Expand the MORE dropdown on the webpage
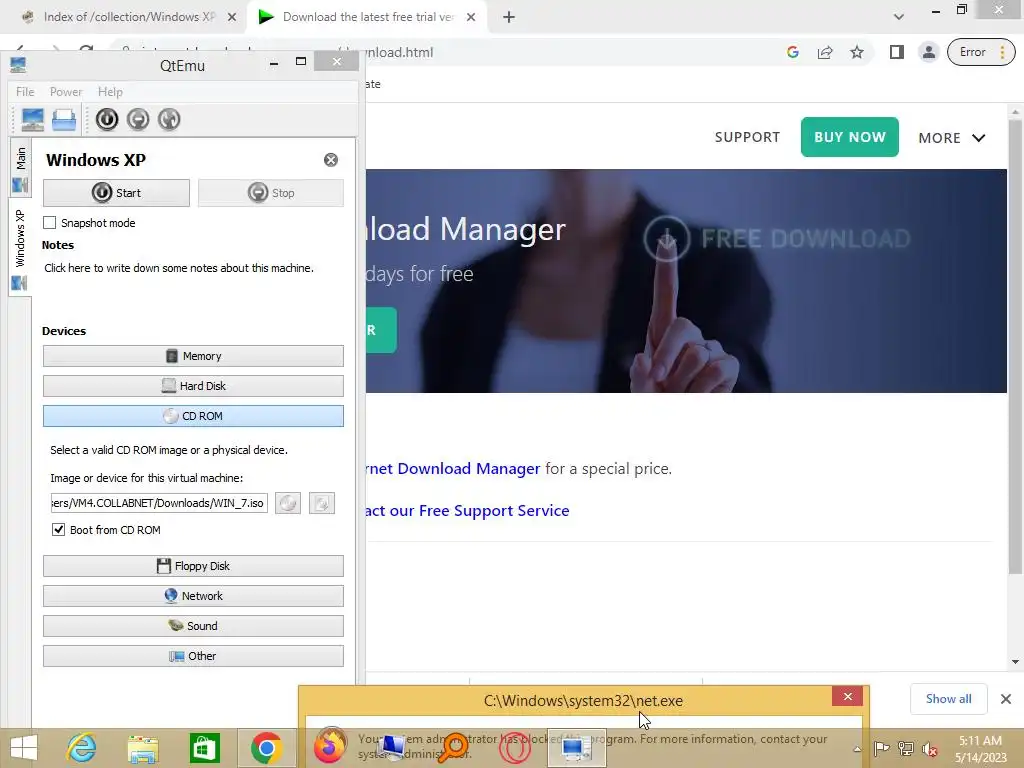This screenshot has height=768, width=1024. click(x=952, y=138)
